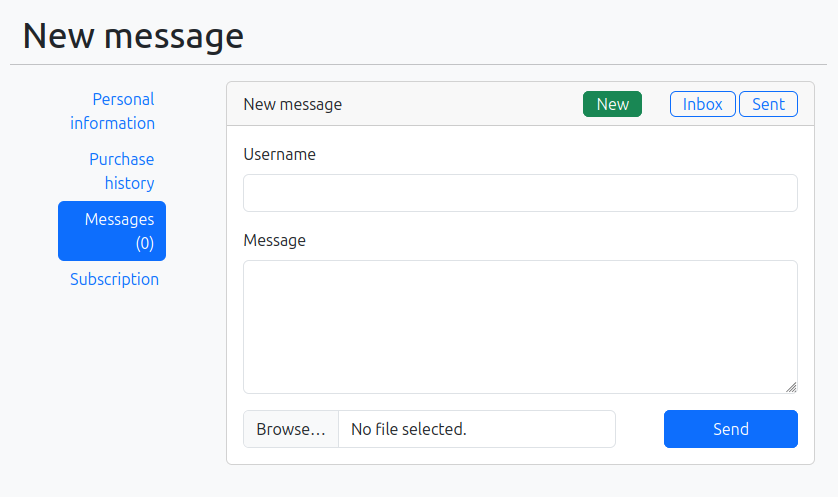Focus the Username input field

(520, 193)
